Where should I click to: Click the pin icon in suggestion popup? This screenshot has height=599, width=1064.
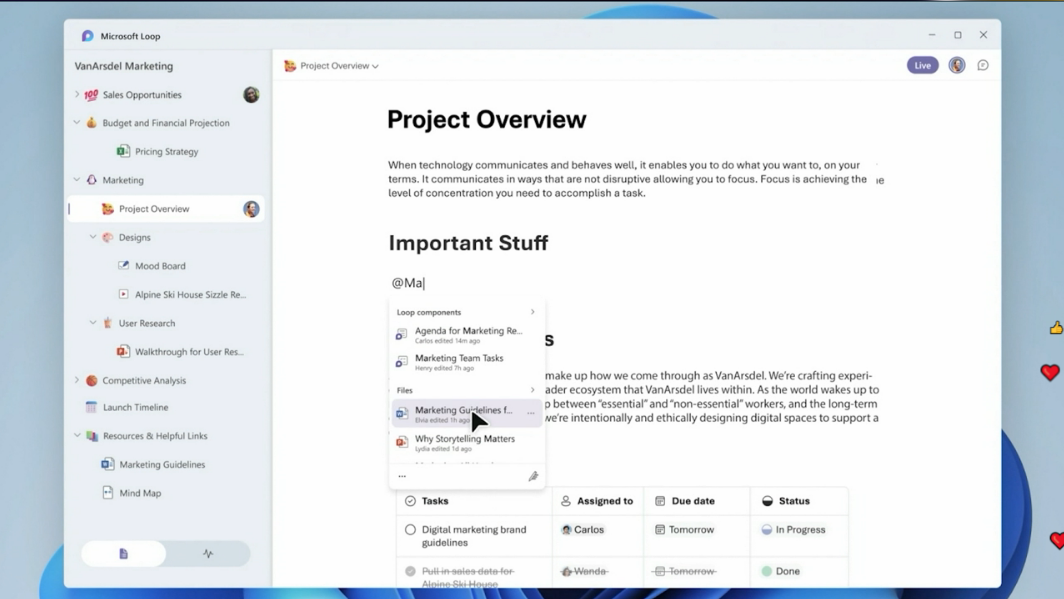tap(533, 476)
